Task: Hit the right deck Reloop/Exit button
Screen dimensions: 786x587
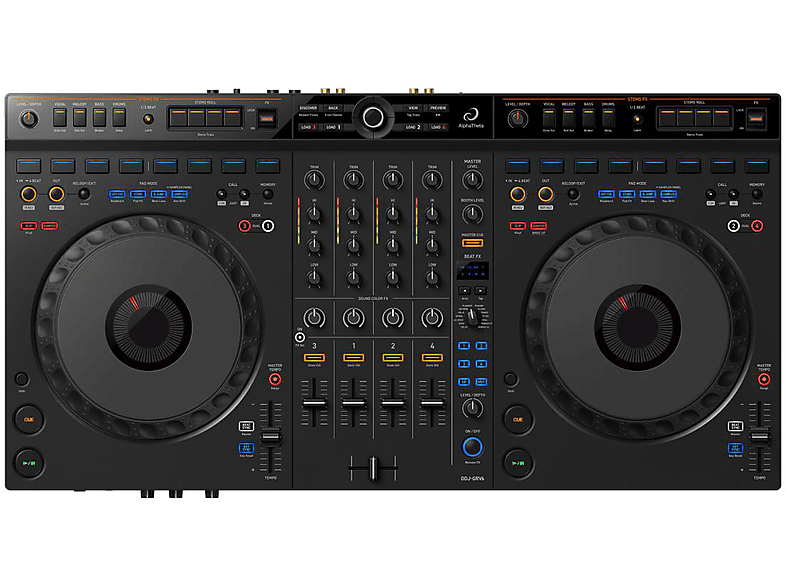Action: [573, 193]
